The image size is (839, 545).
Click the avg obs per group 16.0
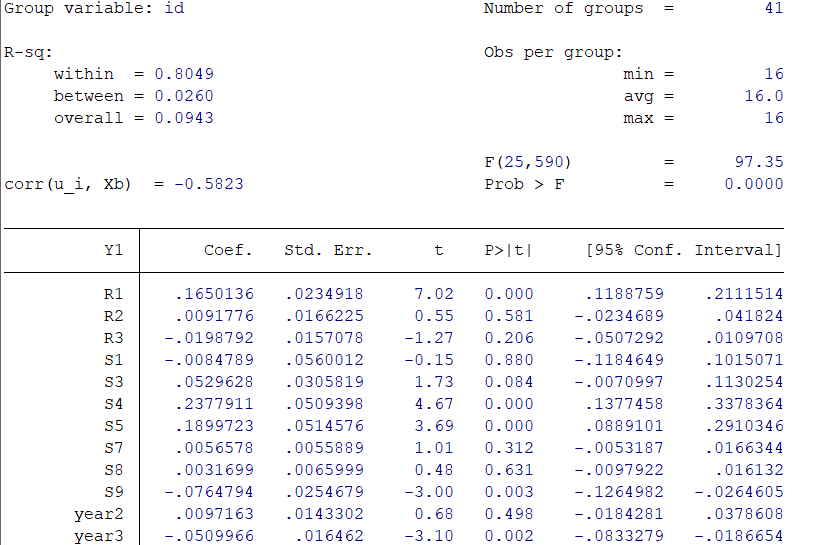coord(764,96)
